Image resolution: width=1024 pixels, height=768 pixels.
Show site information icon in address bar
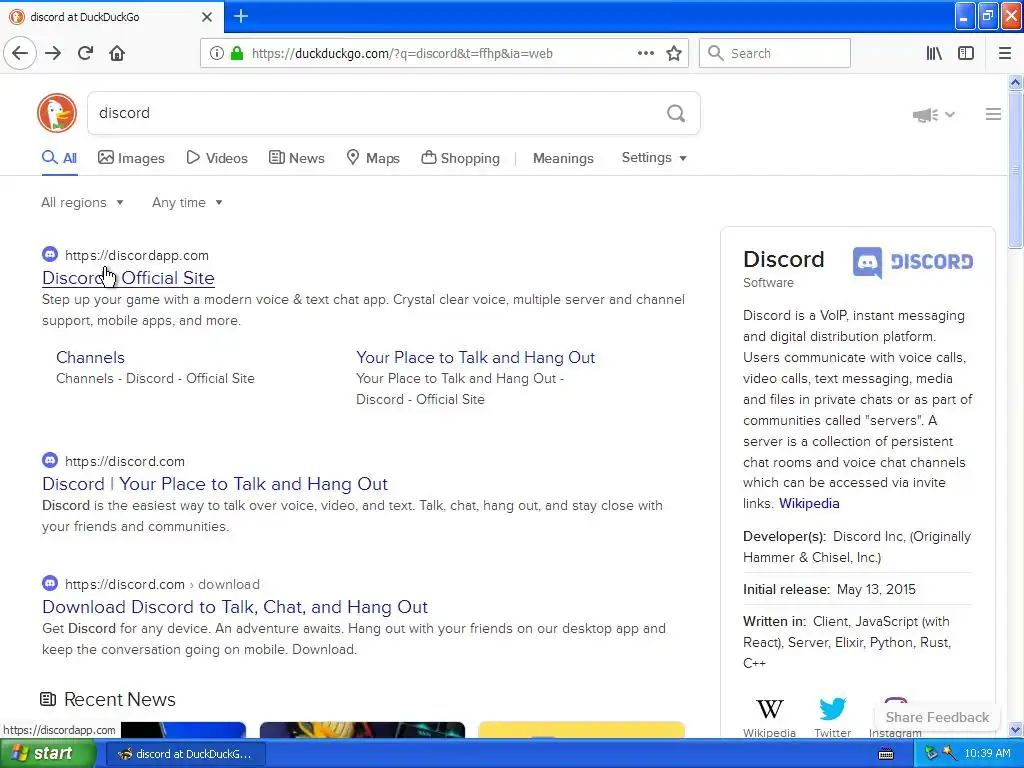point(217,53)
